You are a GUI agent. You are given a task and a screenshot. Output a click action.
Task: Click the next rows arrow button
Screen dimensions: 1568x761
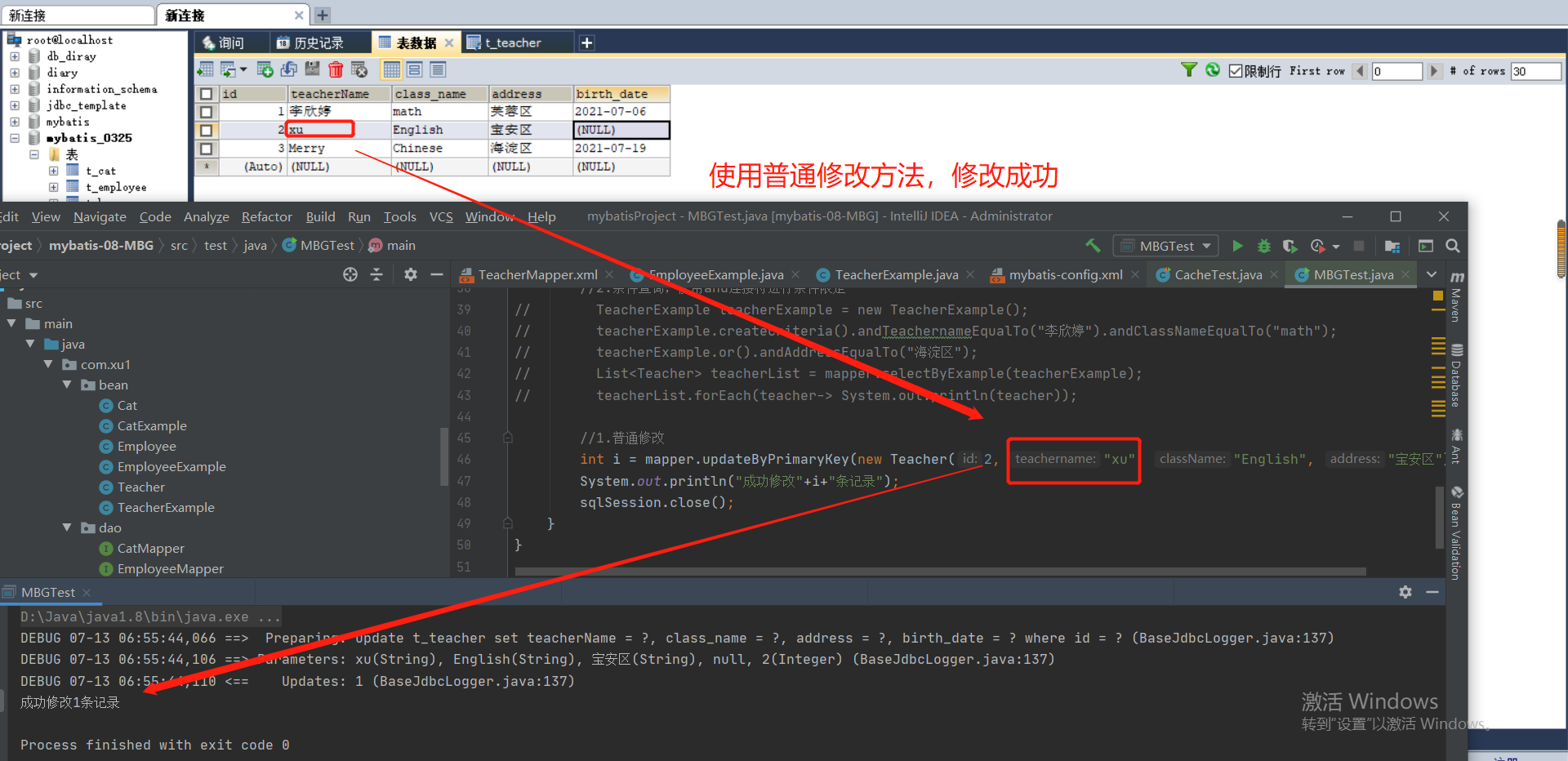[1434, 71]
